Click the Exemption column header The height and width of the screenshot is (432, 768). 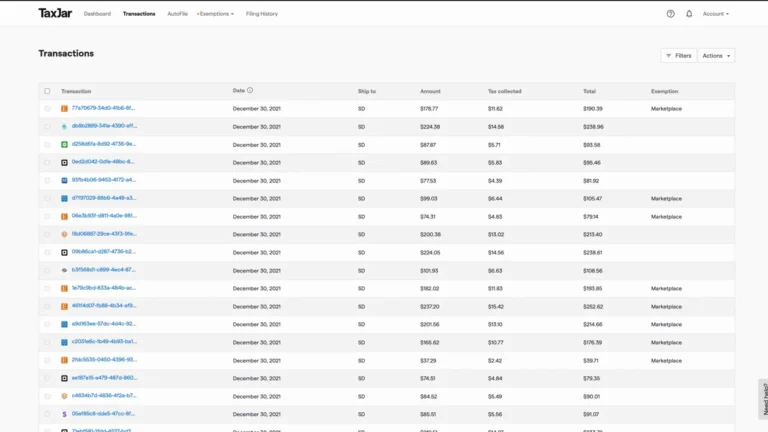point(665,91)
